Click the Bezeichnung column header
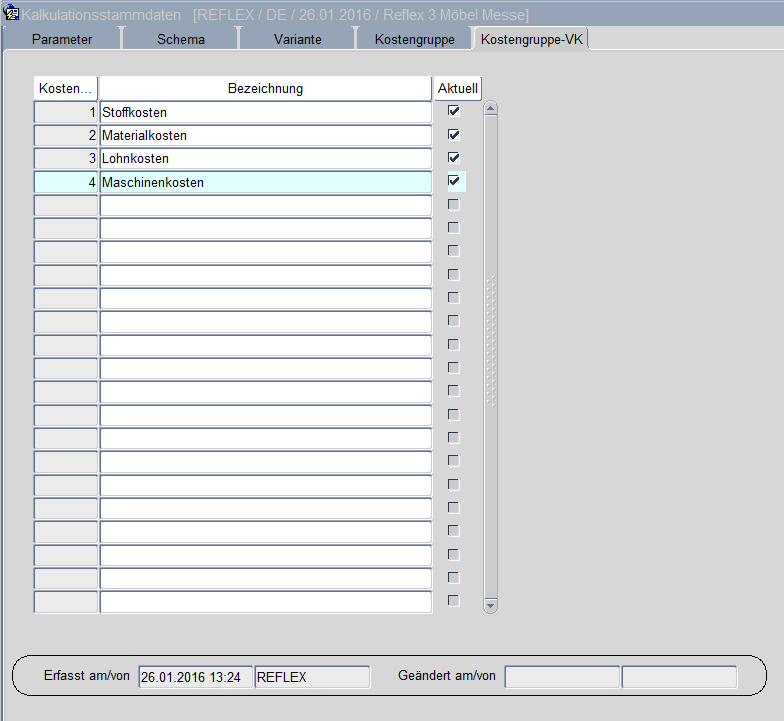Viewport: 784px width, 721px height. pyautogui.click(x=265, y=88)
